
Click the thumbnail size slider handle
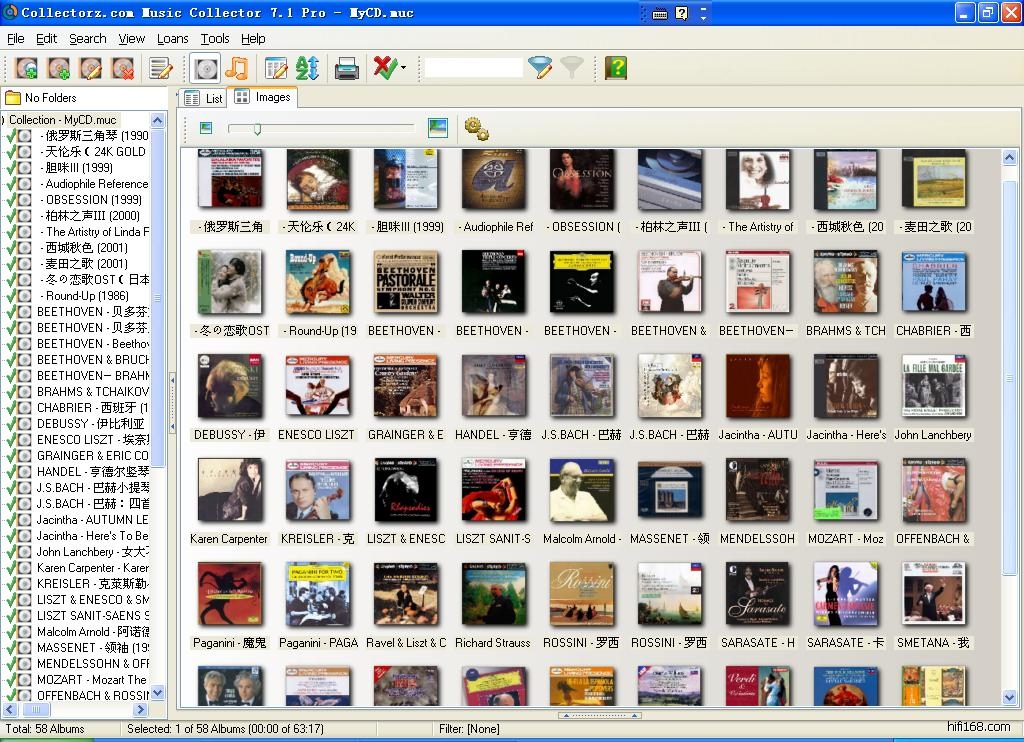257,128
